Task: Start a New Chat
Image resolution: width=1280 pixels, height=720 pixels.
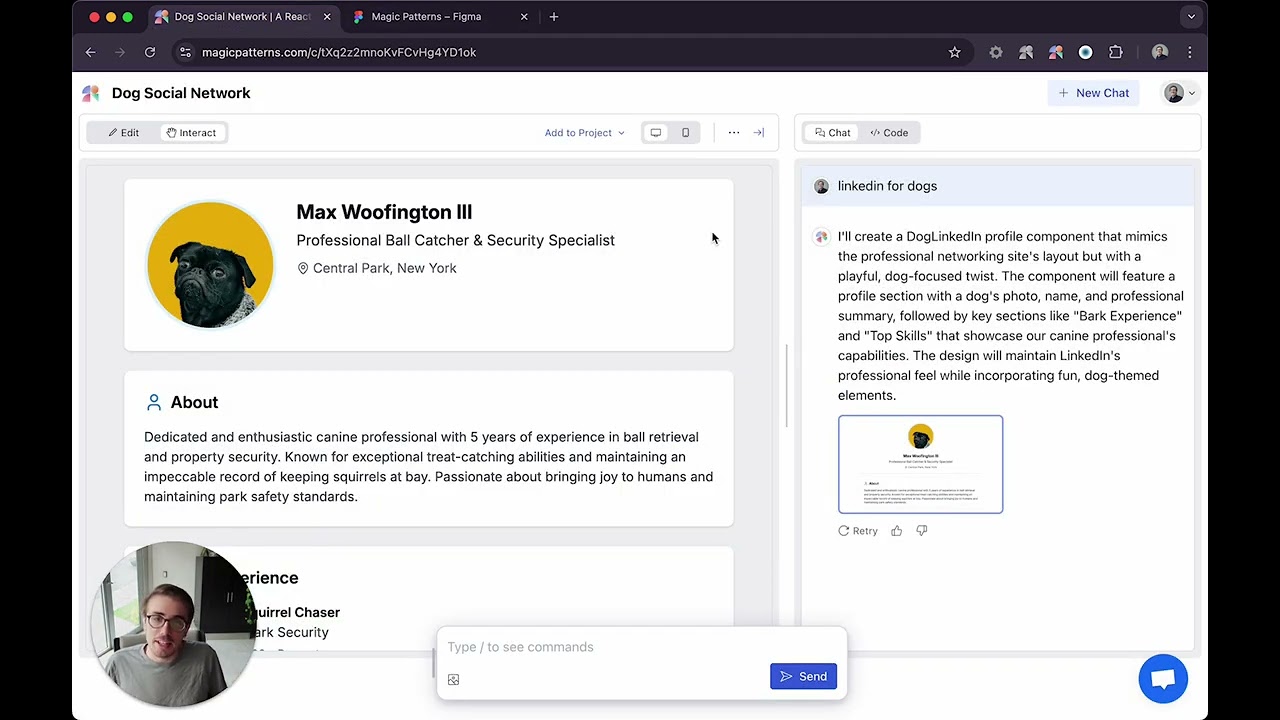Action: 1093,93
